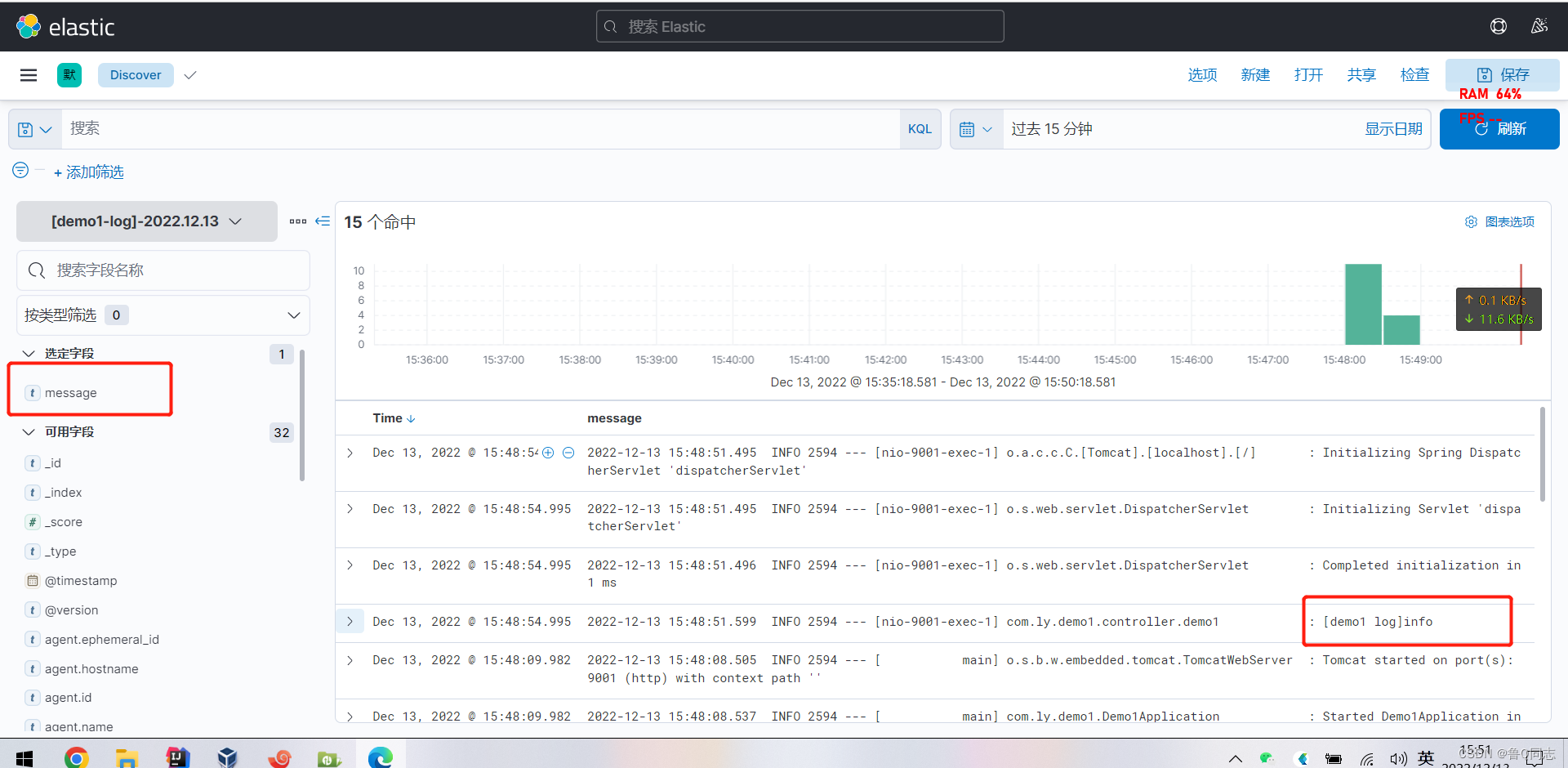Click the Time column sort arrow

tap(411, 418)
